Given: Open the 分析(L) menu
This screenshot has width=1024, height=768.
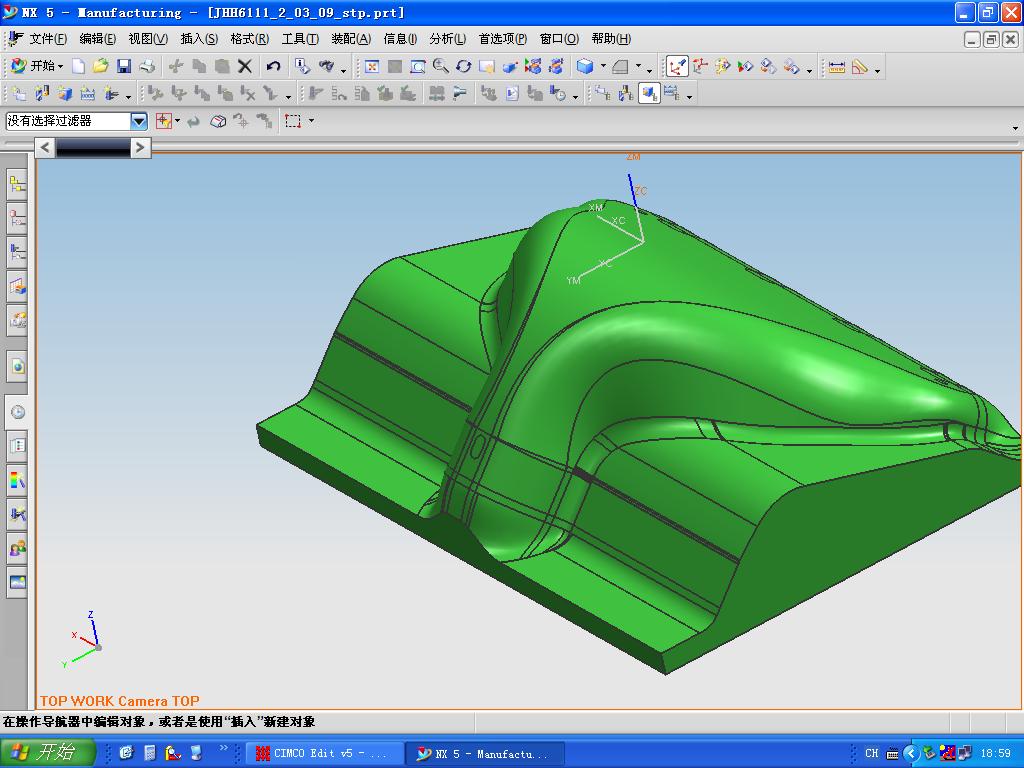Looking at the screenshot, I should (x=447, y=39).
